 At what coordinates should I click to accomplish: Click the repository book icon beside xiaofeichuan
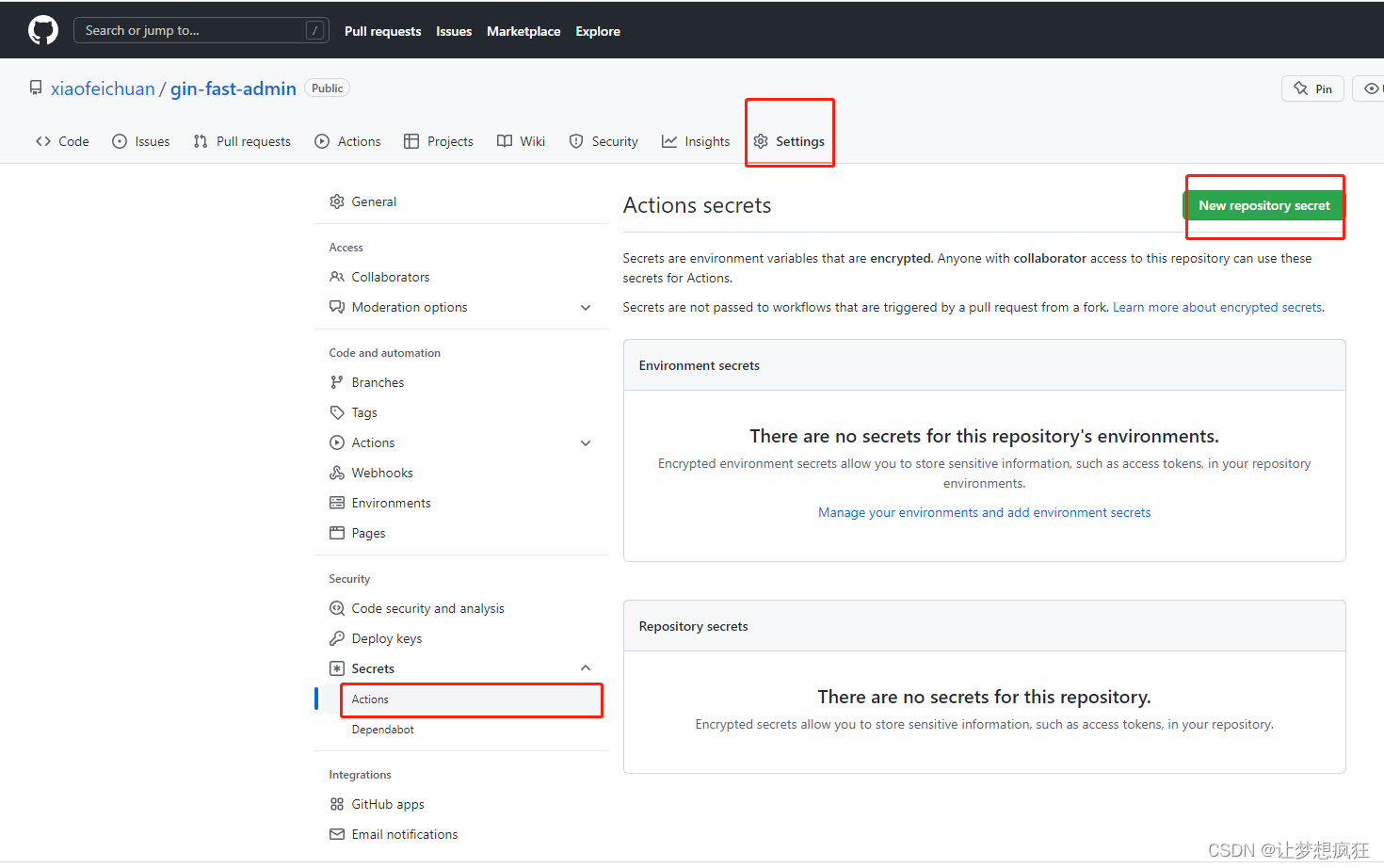[36, 88]
